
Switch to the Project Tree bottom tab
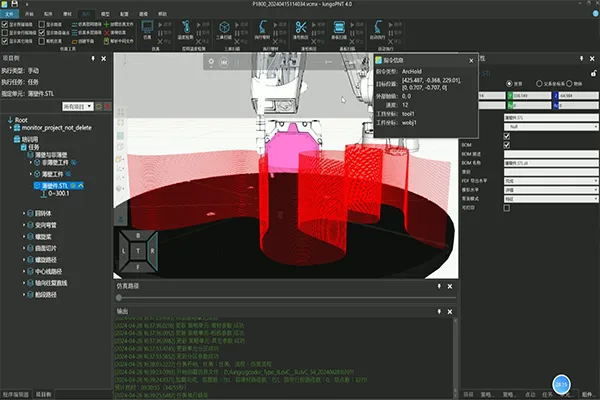pos(44,394)
